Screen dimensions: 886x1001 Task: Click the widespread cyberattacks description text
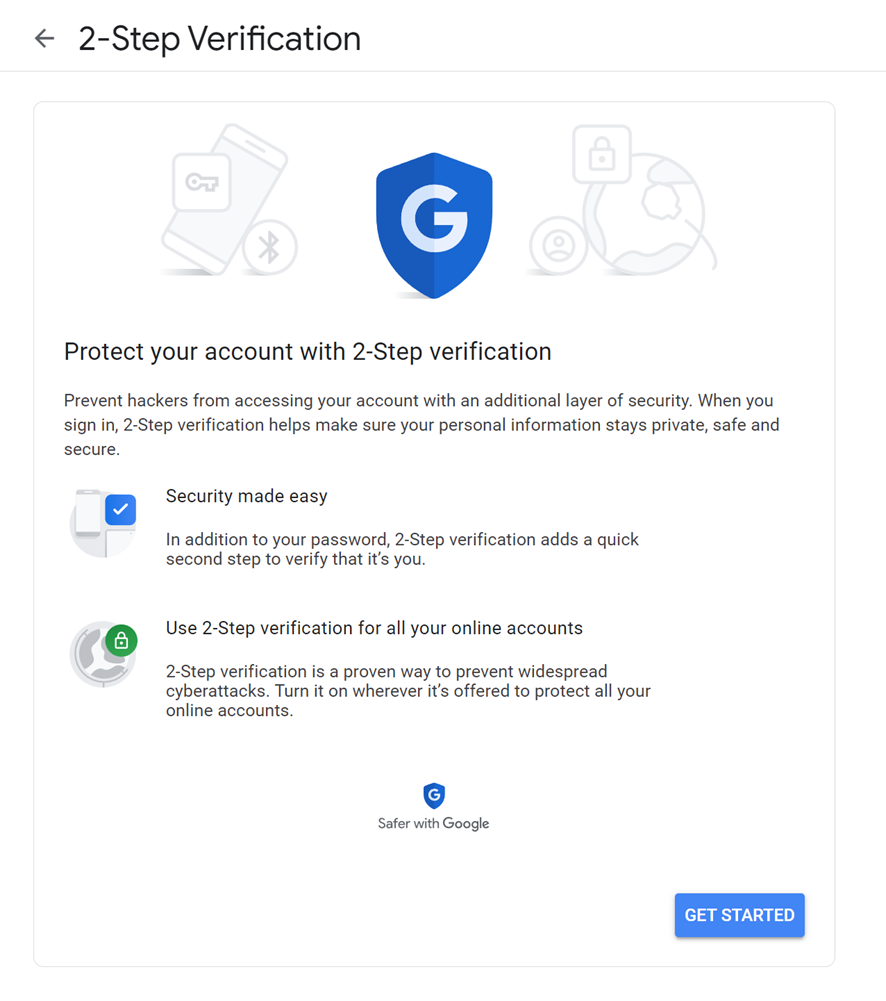pyautogui.click(x=408, y=691)
